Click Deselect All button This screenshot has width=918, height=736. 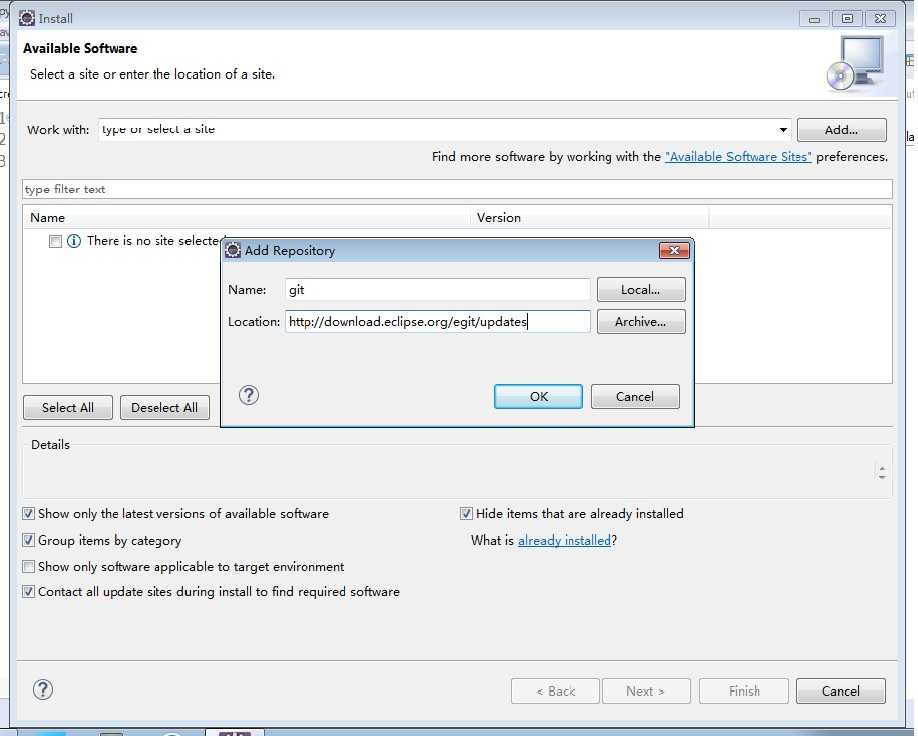165,408
